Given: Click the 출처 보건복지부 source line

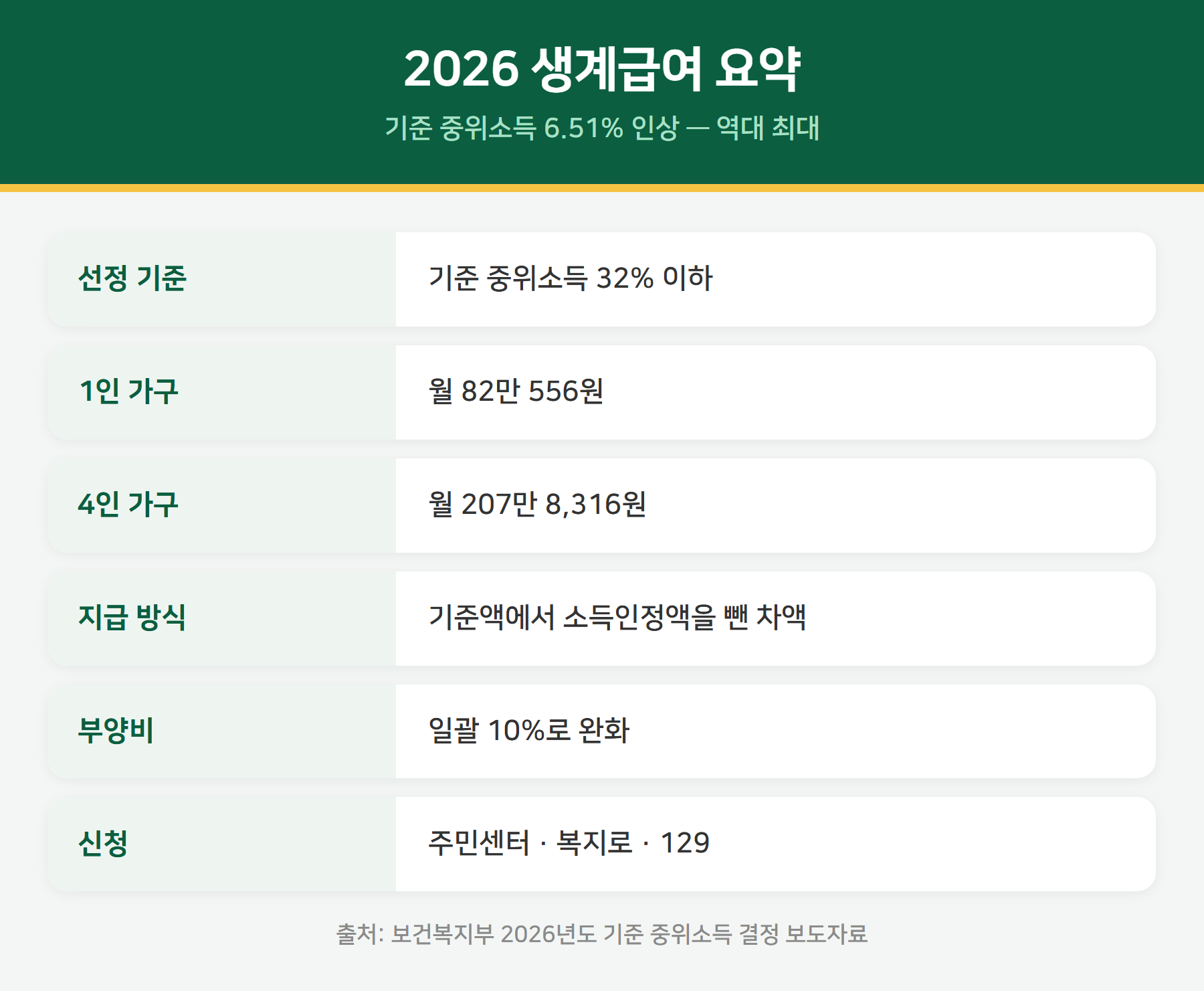Looking at the screenshot, I should point(602,934).
